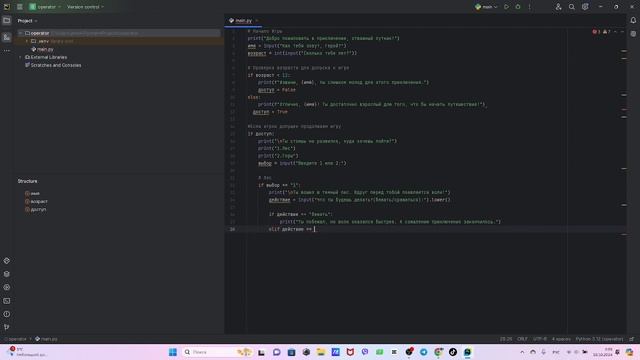Open Python Packages tool window
Screen dimensions: 640x360
[7, 260]
